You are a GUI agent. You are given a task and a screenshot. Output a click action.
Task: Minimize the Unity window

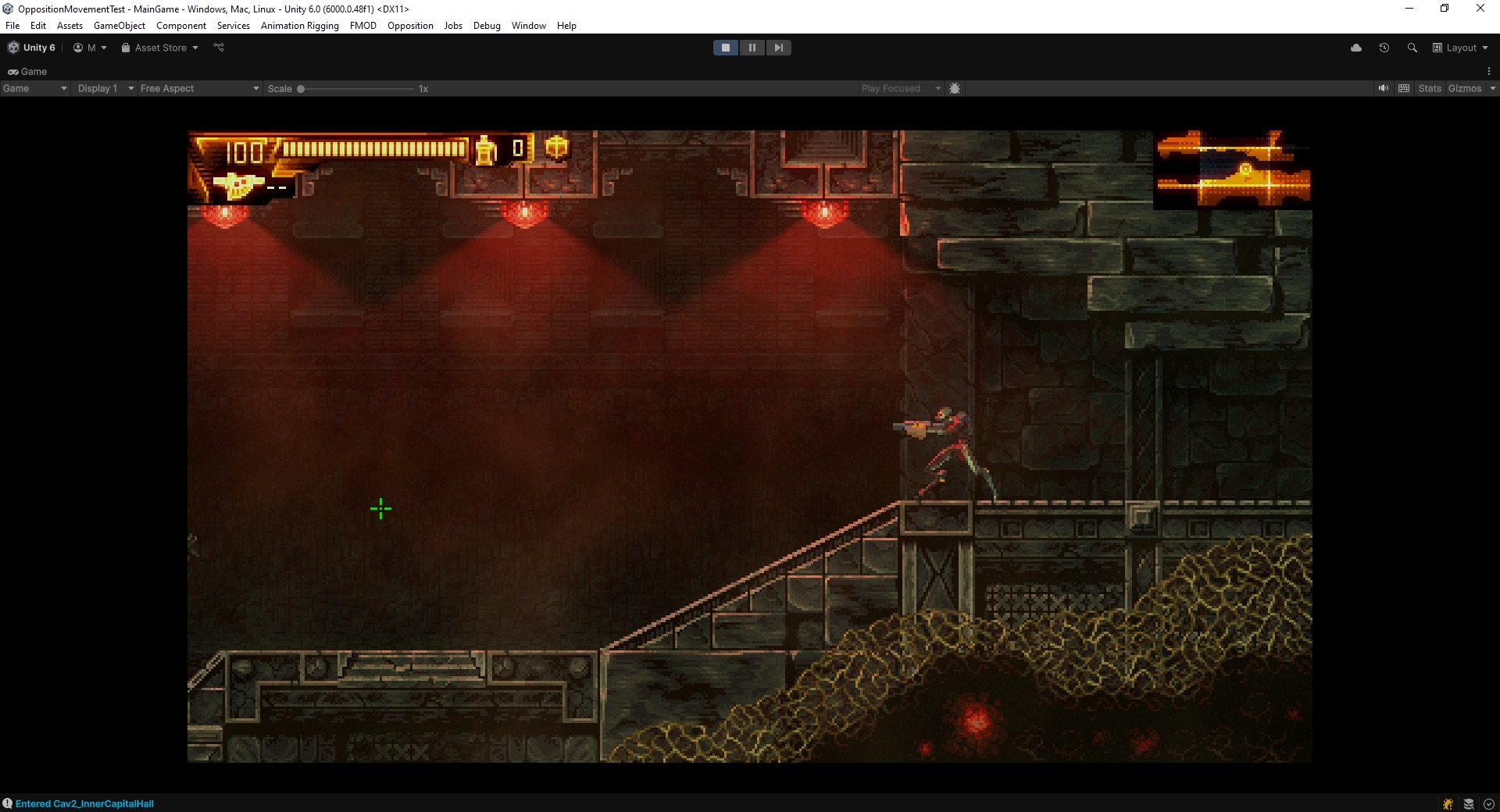(x=1409, y=9)
